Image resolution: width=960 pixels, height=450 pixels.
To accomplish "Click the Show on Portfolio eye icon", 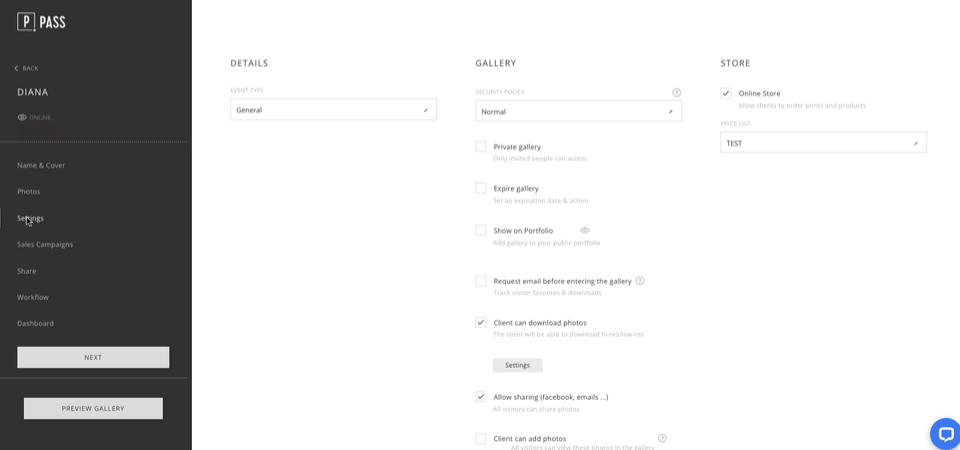I will [x=585, y=231].
